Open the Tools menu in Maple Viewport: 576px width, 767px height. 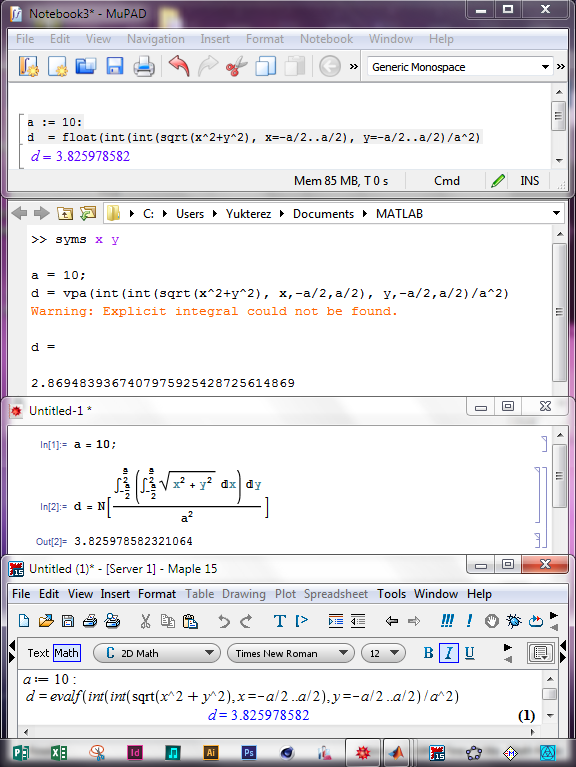click(391, 594)
